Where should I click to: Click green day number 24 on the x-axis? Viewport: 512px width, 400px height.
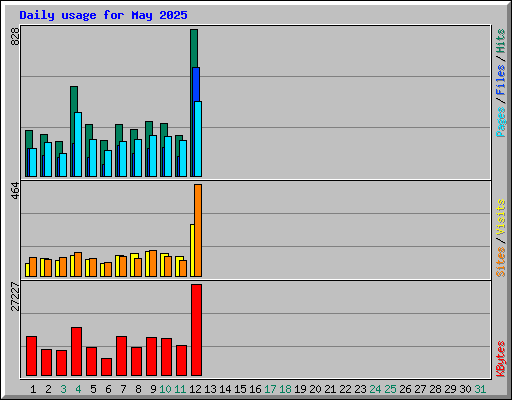coord(375,389)
